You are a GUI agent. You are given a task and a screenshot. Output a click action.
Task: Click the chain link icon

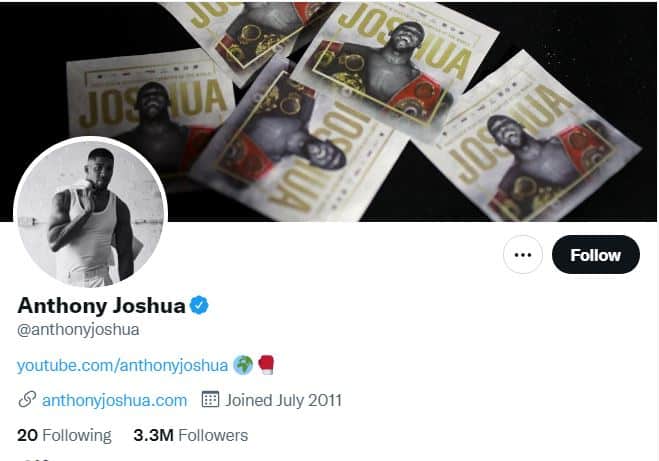pyautogui.click(x=27, y=400)
